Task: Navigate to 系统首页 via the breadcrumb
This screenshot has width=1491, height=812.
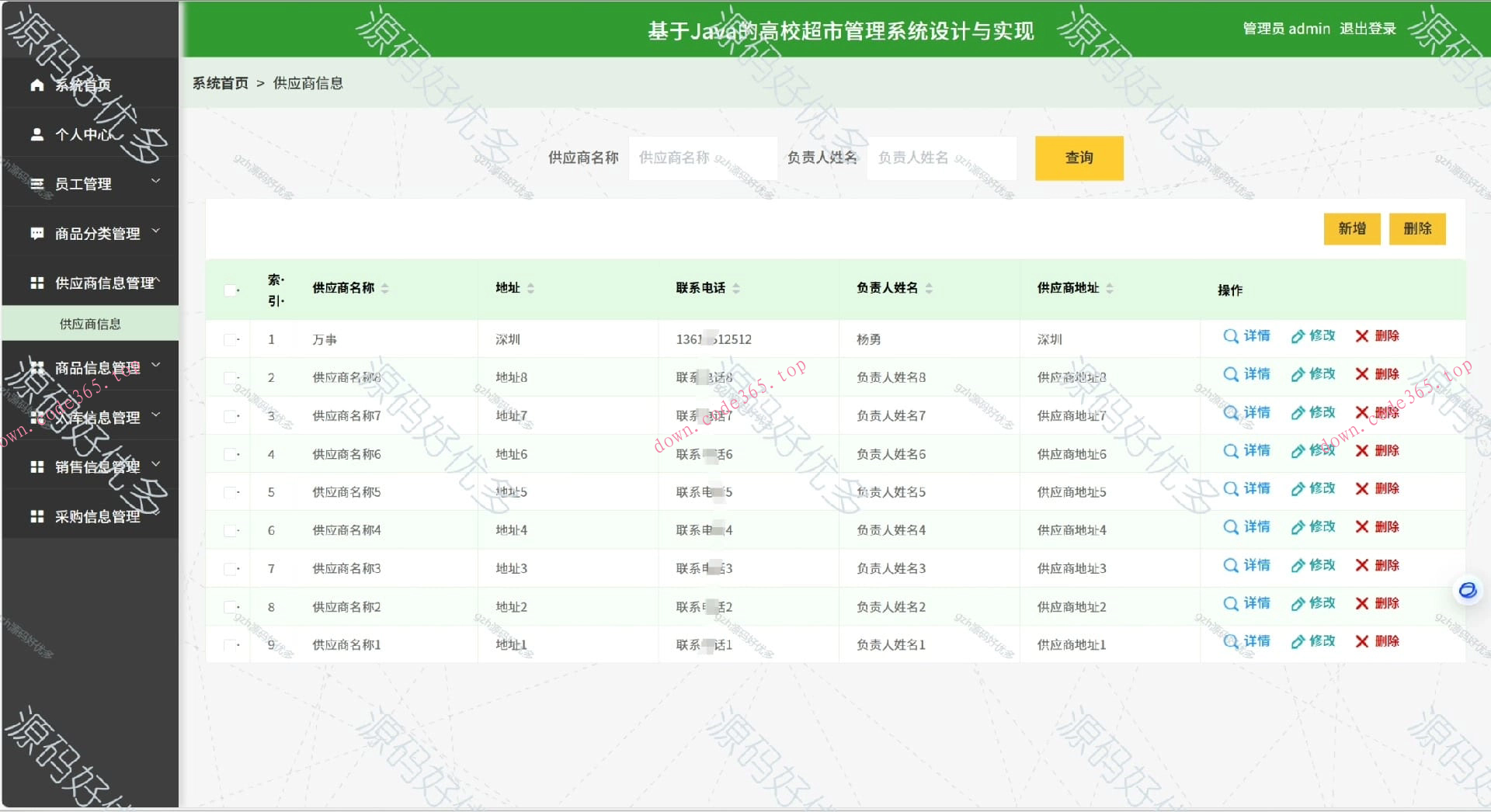Action: pyautogui.click(x=218, y=83)
